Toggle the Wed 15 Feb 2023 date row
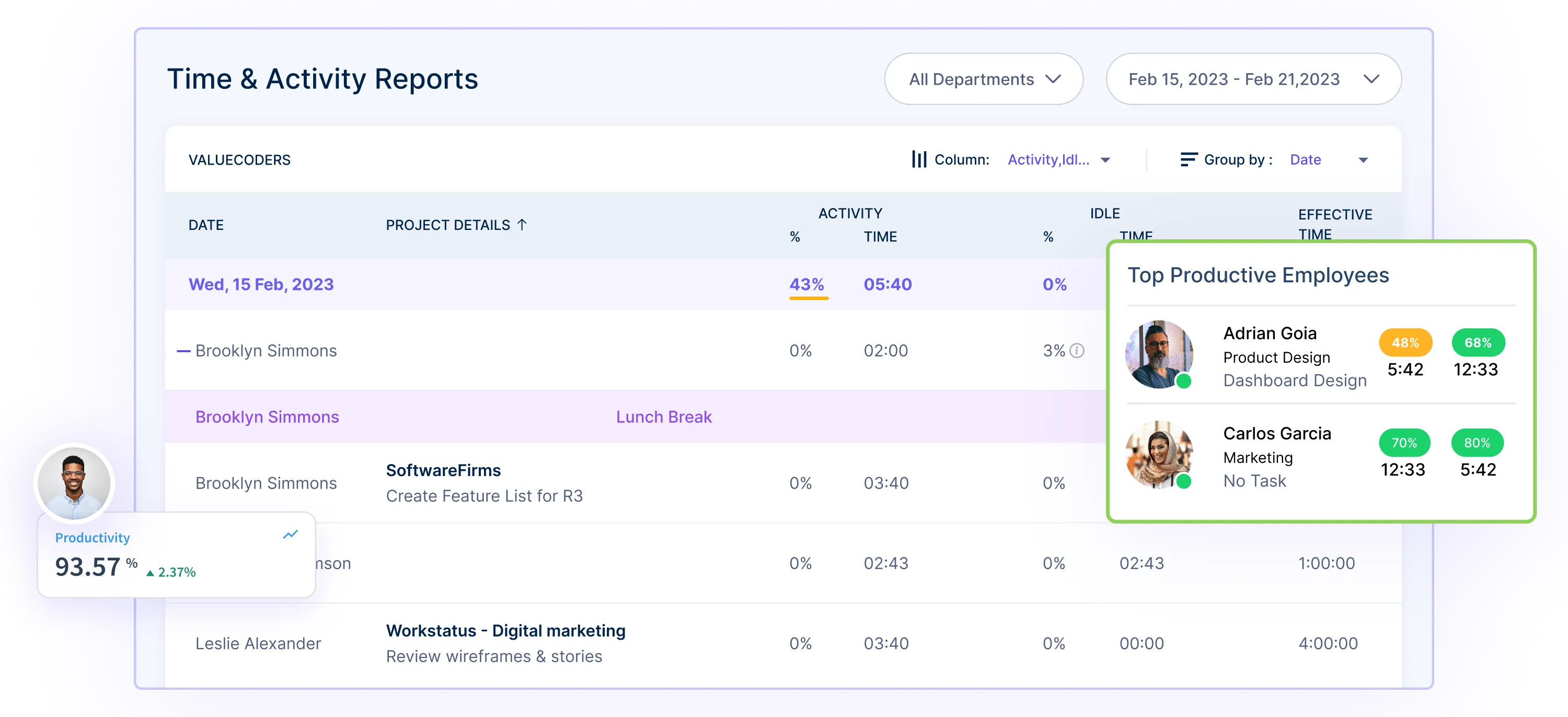The height and width of the screenshot is (717, 1568). tap(264, 284)
